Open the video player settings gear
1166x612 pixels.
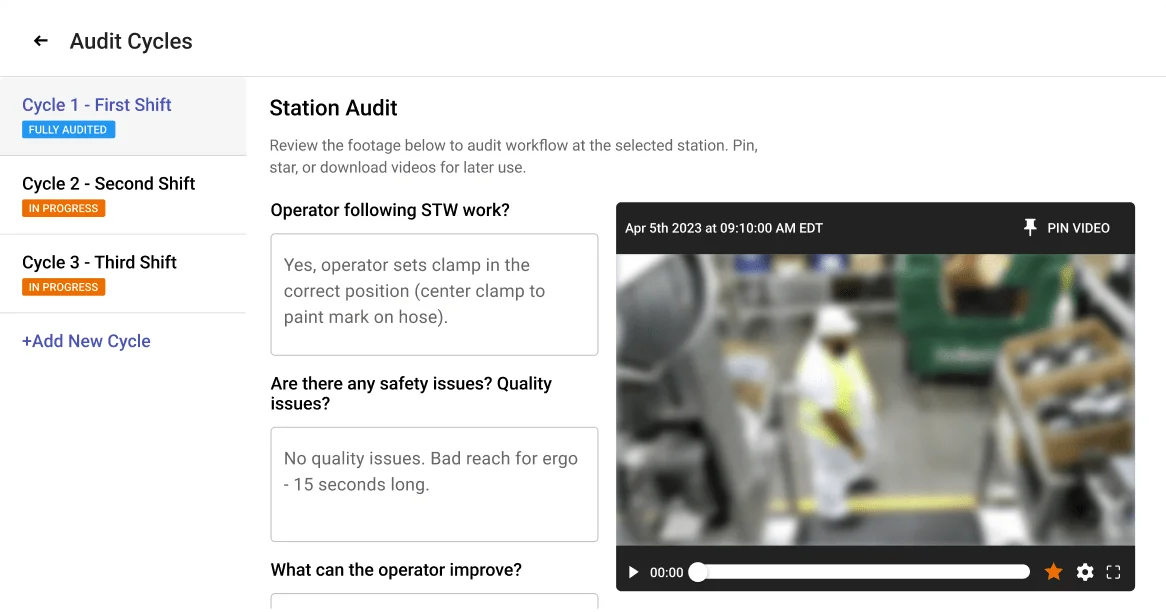[x=1085, y=571]
